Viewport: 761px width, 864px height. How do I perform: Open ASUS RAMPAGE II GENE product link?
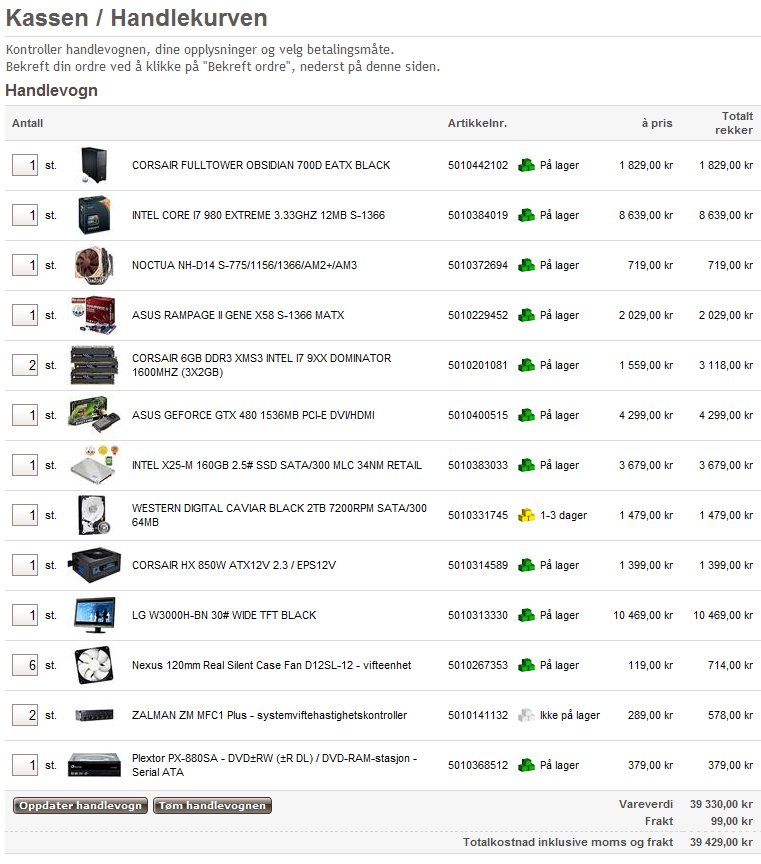[238, 315]
